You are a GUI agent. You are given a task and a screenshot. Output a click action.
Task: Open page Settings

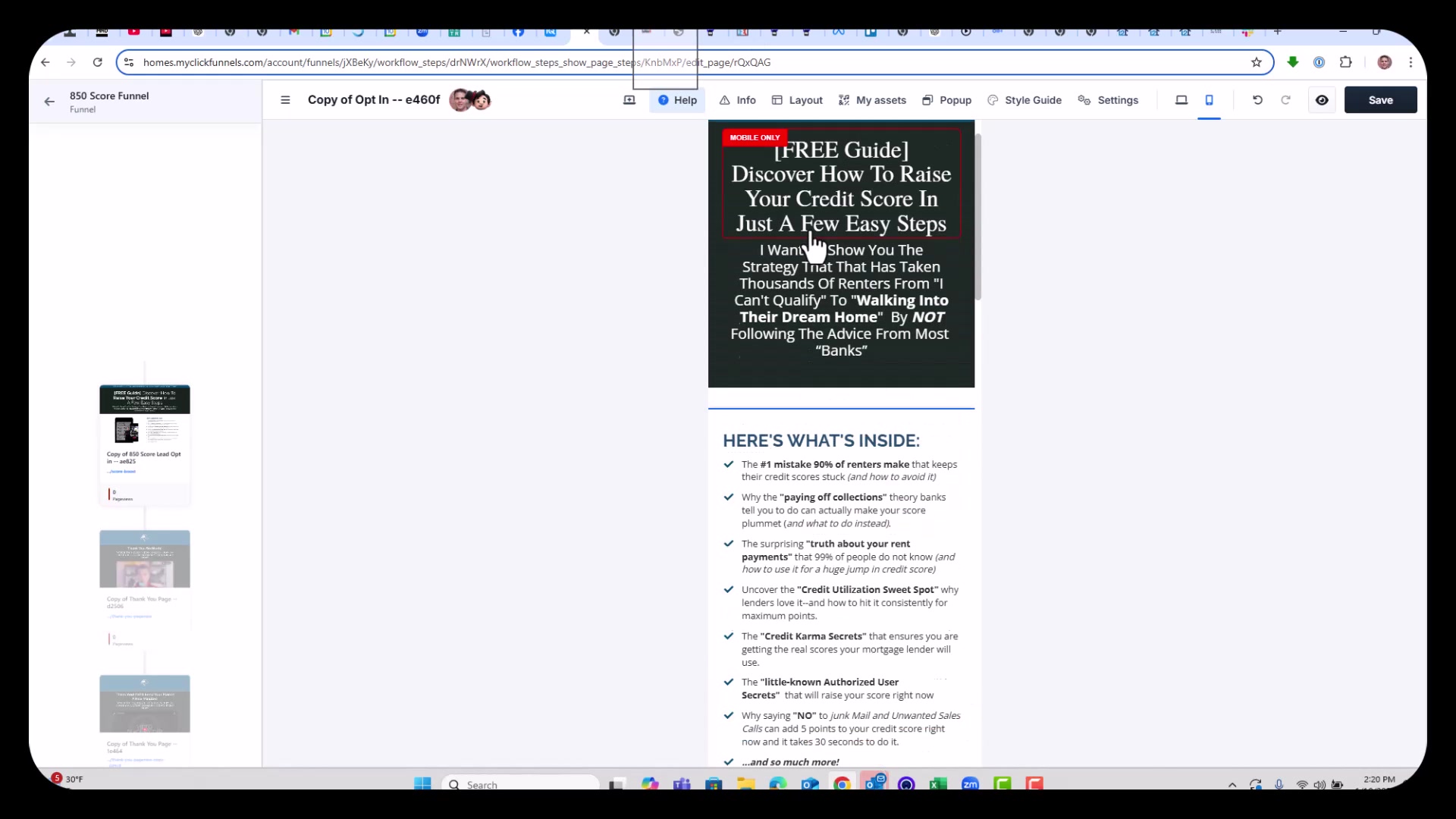coord(1108,100)
